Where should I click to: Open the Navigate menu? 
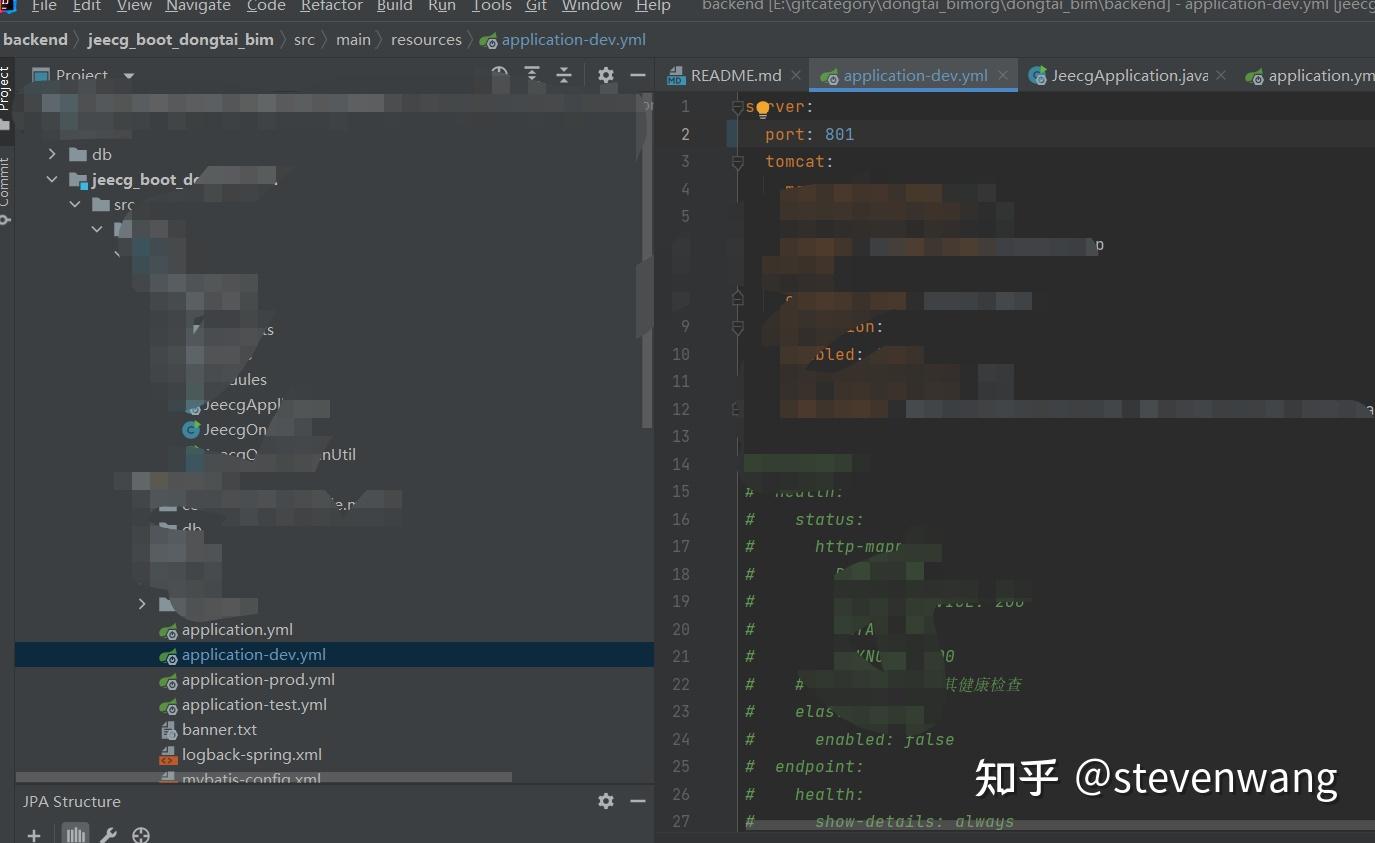(x=198, y=6)
